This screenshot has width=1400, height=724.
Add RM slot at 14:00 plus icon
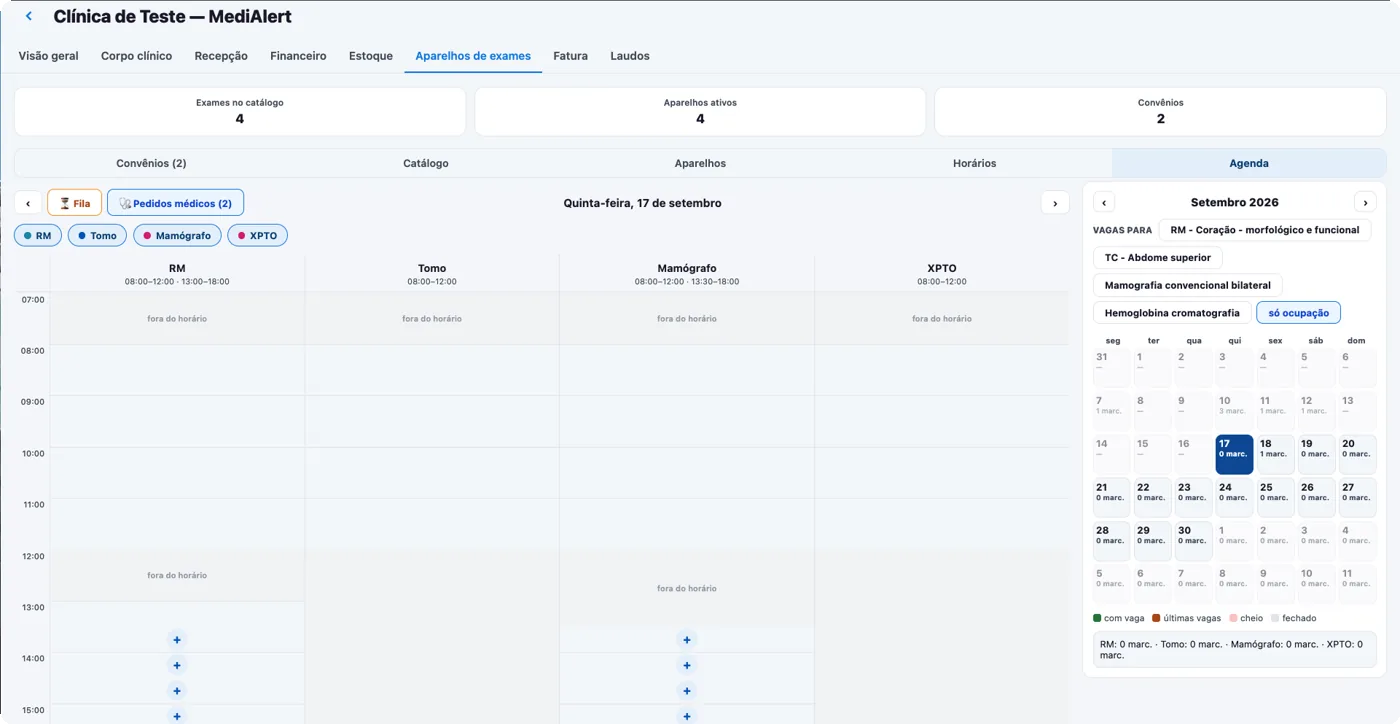tap(177, 666)
